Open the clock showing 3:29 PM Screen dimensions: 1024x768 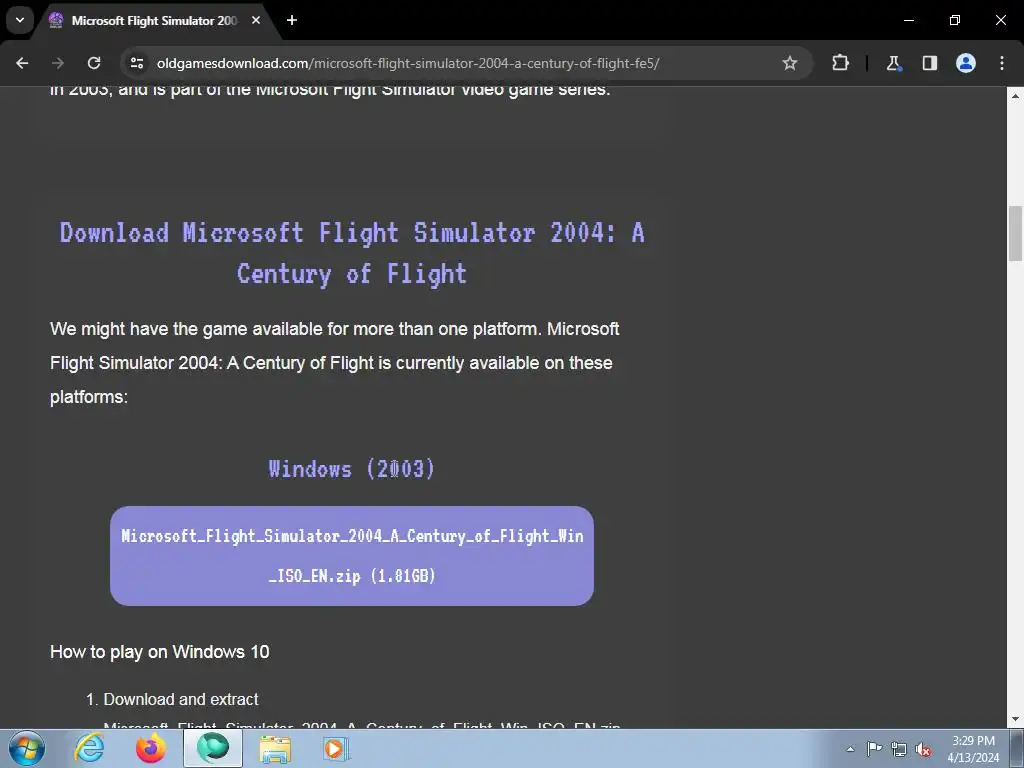point(973,749)
